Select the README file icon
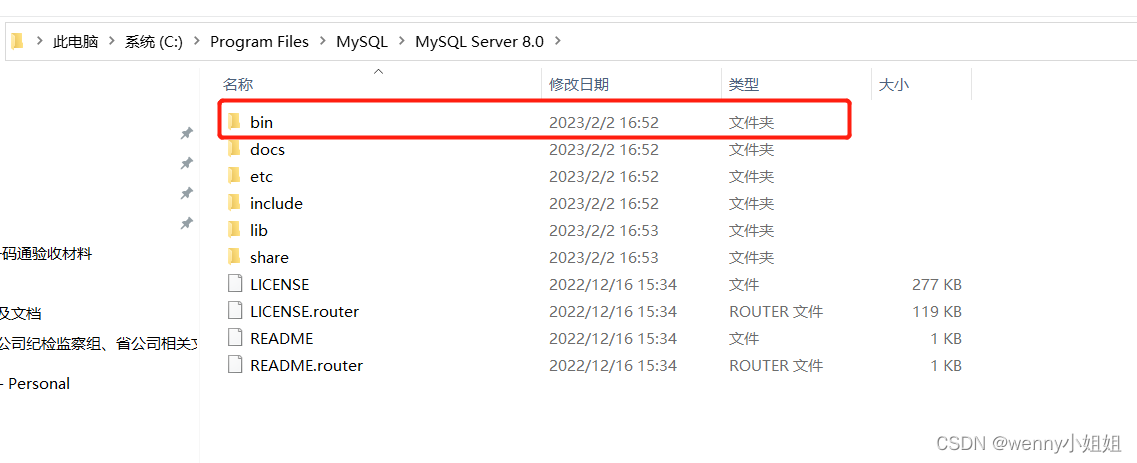 234,338
